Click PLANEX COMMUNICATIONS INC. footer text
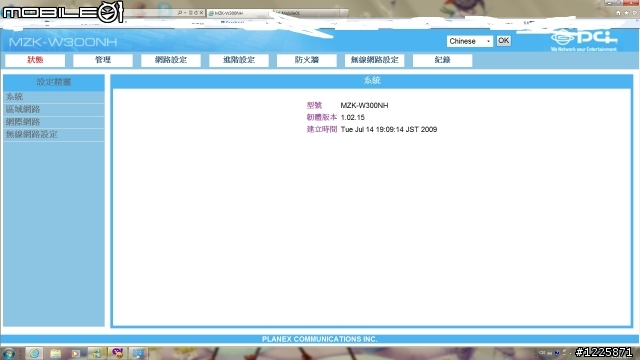This screenshot has width=640, height=360. coord(320,339)
